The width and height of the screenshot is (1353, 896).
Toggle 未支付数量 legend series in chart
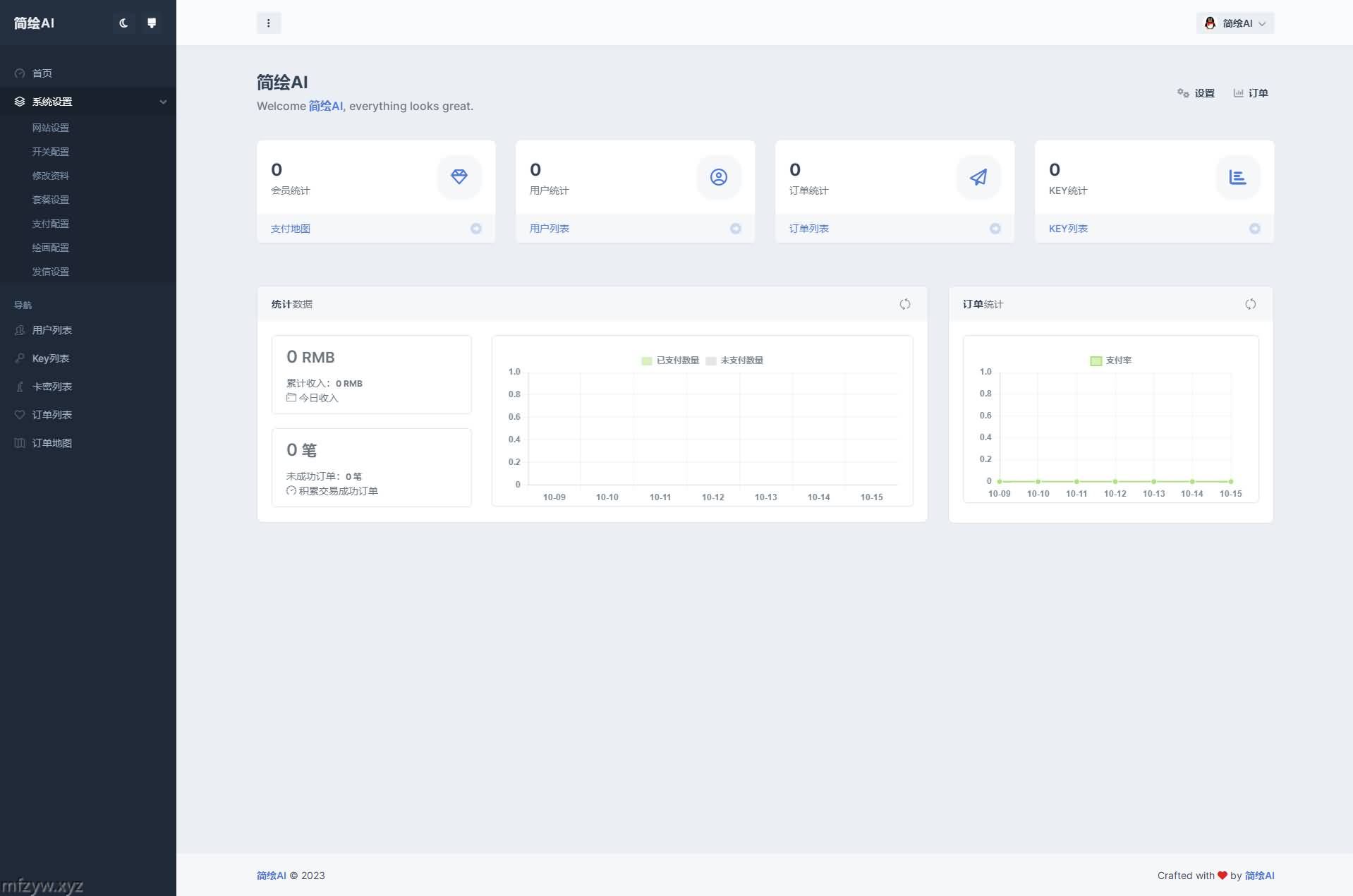(734, 361)
